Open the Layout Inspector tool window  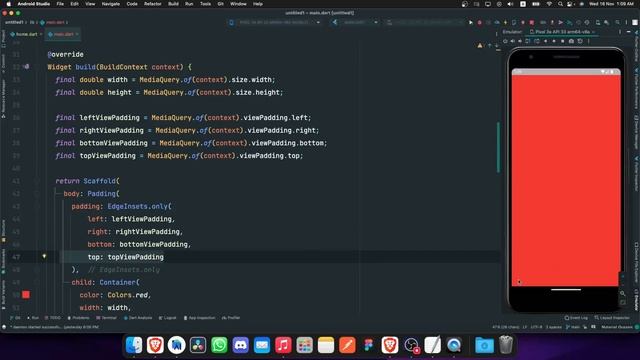pyautogui.click(x=612, y=318)
